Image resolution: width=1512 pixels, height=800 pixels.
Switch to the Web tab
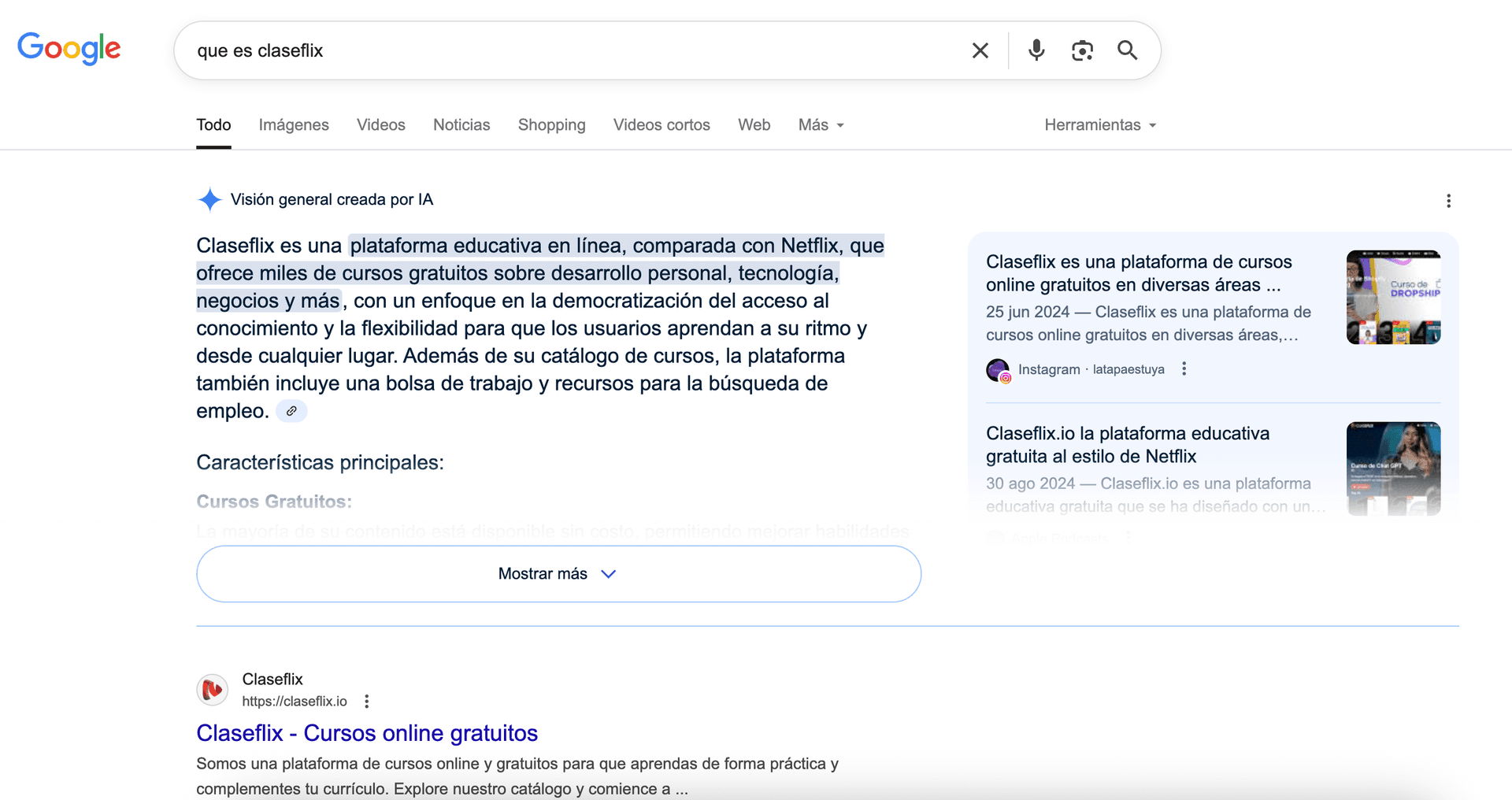point(754,125)
